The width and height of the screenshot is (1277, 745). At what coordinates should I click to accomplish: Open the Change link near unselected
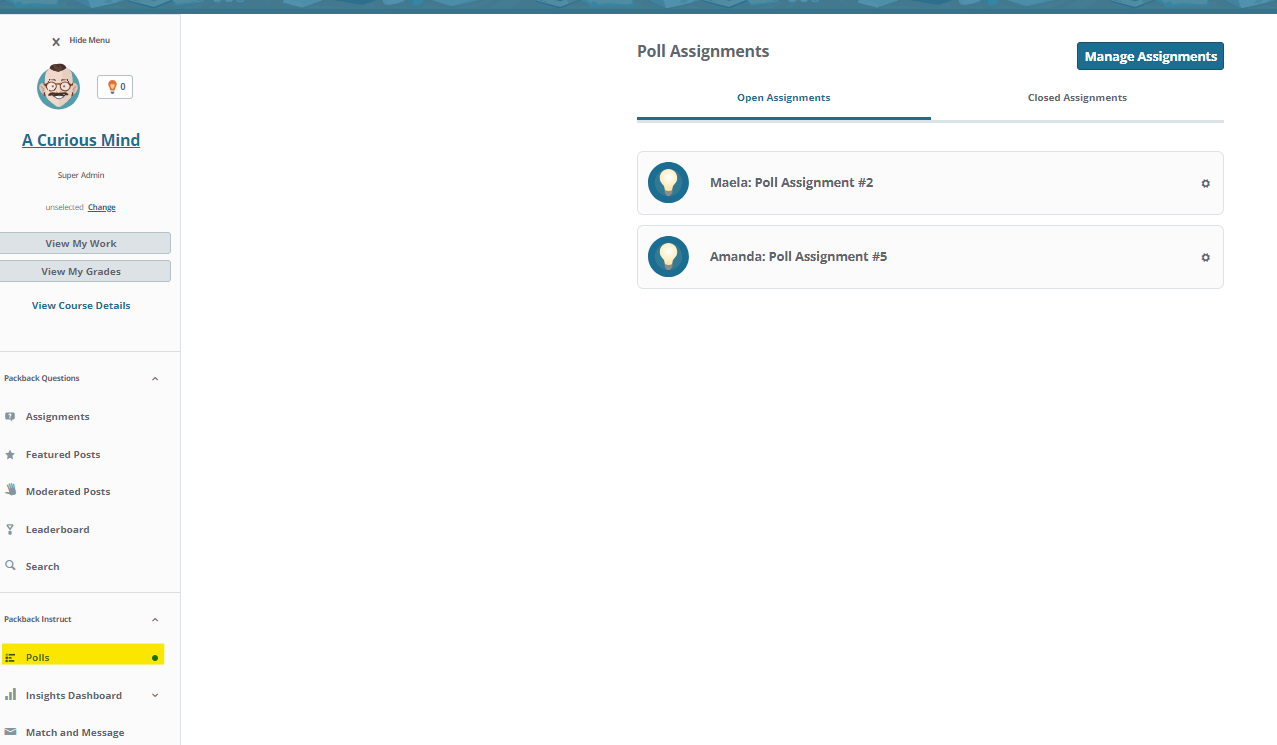point(101,207)
